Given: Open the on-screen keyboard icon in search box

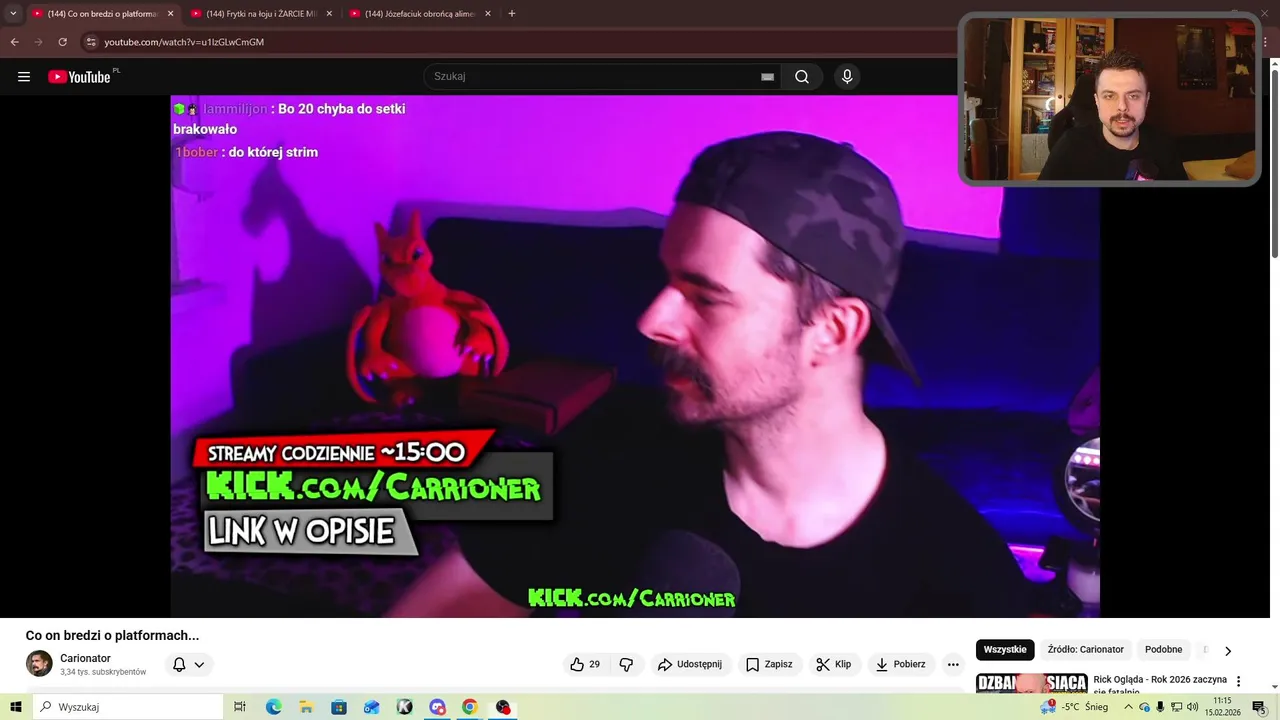Looking at the screenshot, I should point(767,77).
